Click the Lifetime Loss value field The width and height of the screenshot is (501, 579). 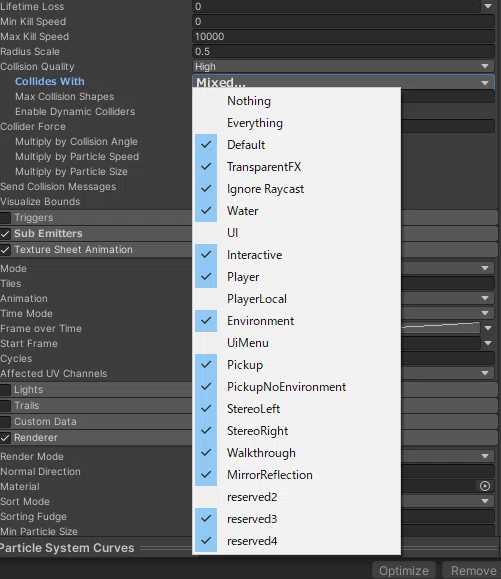click(x=336, y=6)
